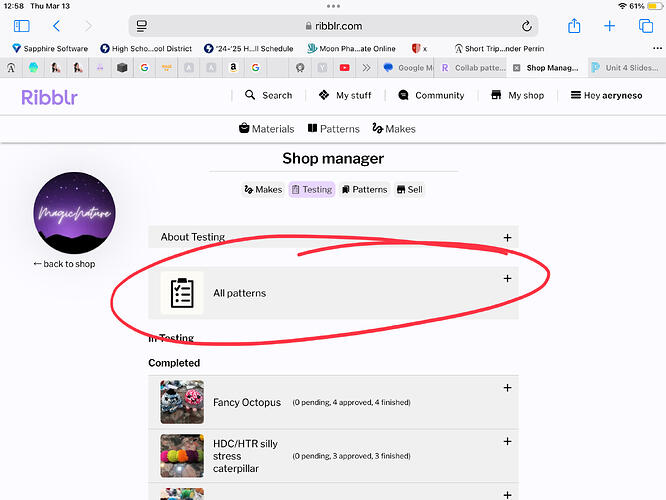Open the Hey aeryneso hamburger menu
666x500 pixels.
606,95
